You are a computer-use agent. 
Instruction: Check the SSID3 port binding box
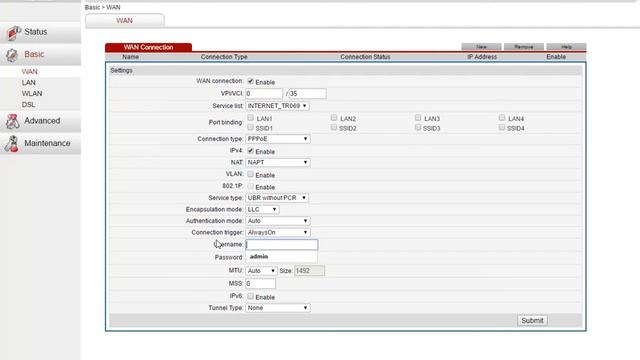pos(418,127)
